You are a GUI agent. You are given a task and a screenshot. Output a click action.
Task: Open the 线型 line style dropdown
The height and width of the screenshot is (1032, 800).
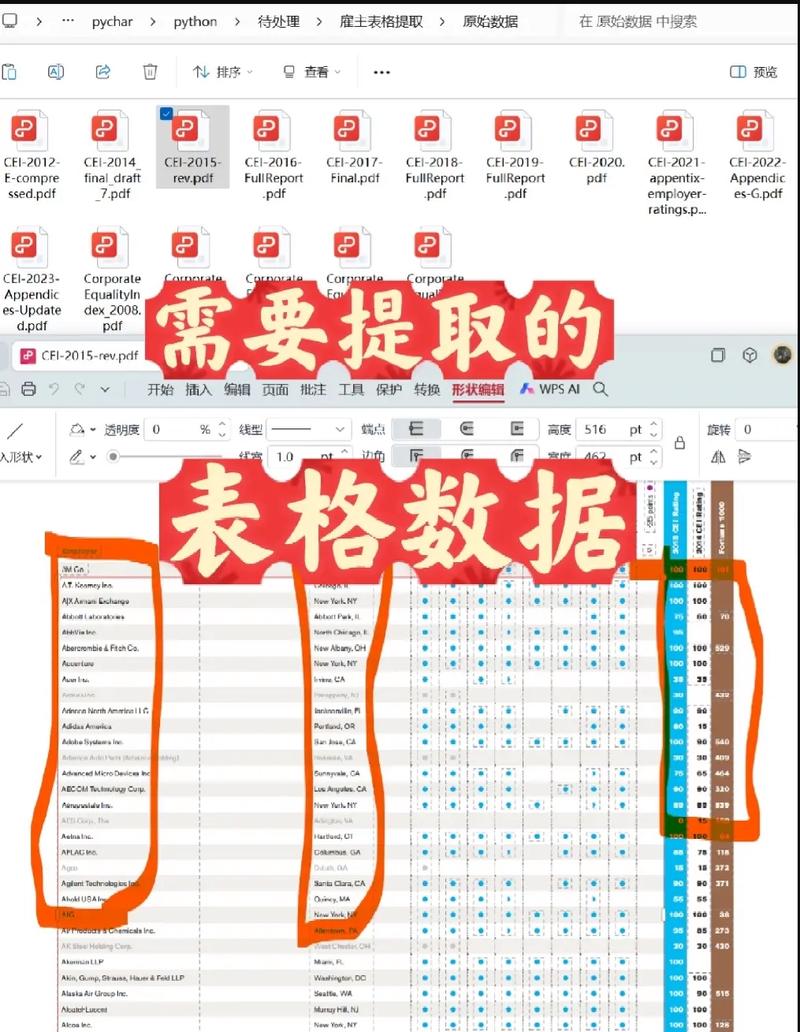click(308, 428)
